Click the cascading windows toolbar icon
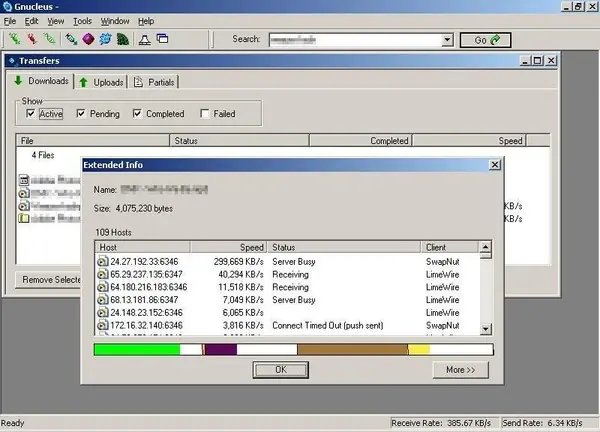This screenshot has width=600, height=432. click(163, 40)
